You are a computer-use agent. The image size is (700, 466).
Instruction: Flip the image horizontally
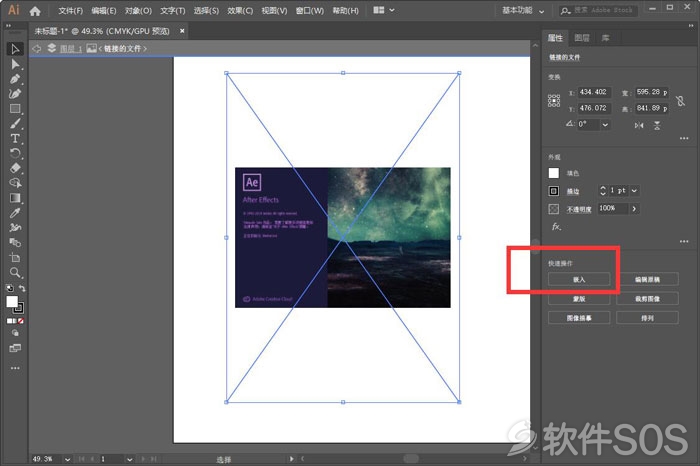pos(639,125)
